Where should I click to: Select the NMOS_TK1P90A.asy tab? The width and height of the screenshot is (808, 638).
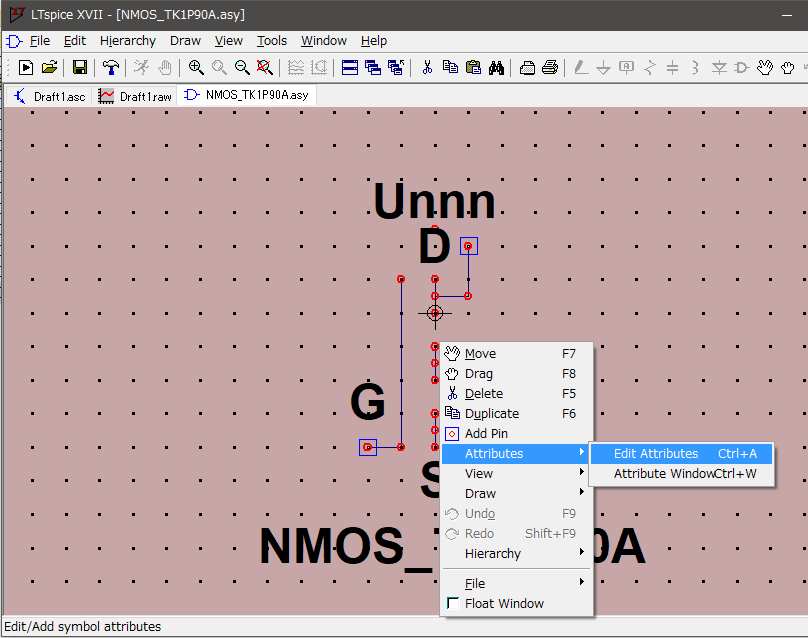[x=246, y=95]
